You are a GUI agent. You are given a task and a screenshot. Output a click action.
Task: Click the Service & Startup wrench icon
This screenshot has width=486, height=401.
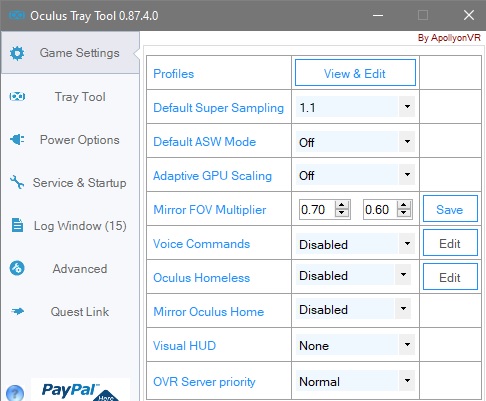(17, 182)
